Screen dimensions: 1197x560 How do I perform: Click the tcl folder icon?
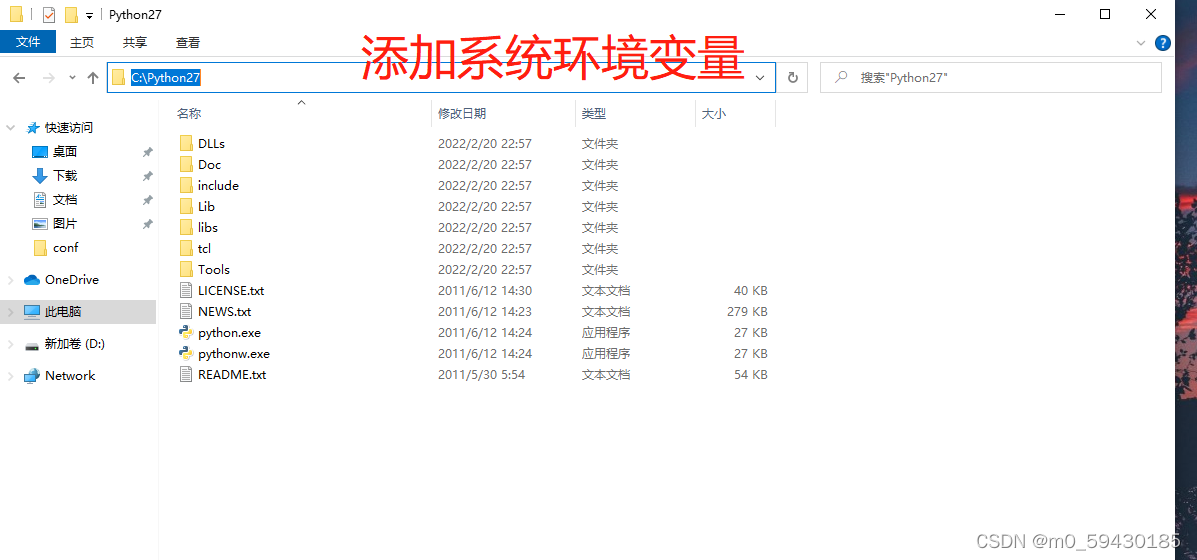coord(186,249)
